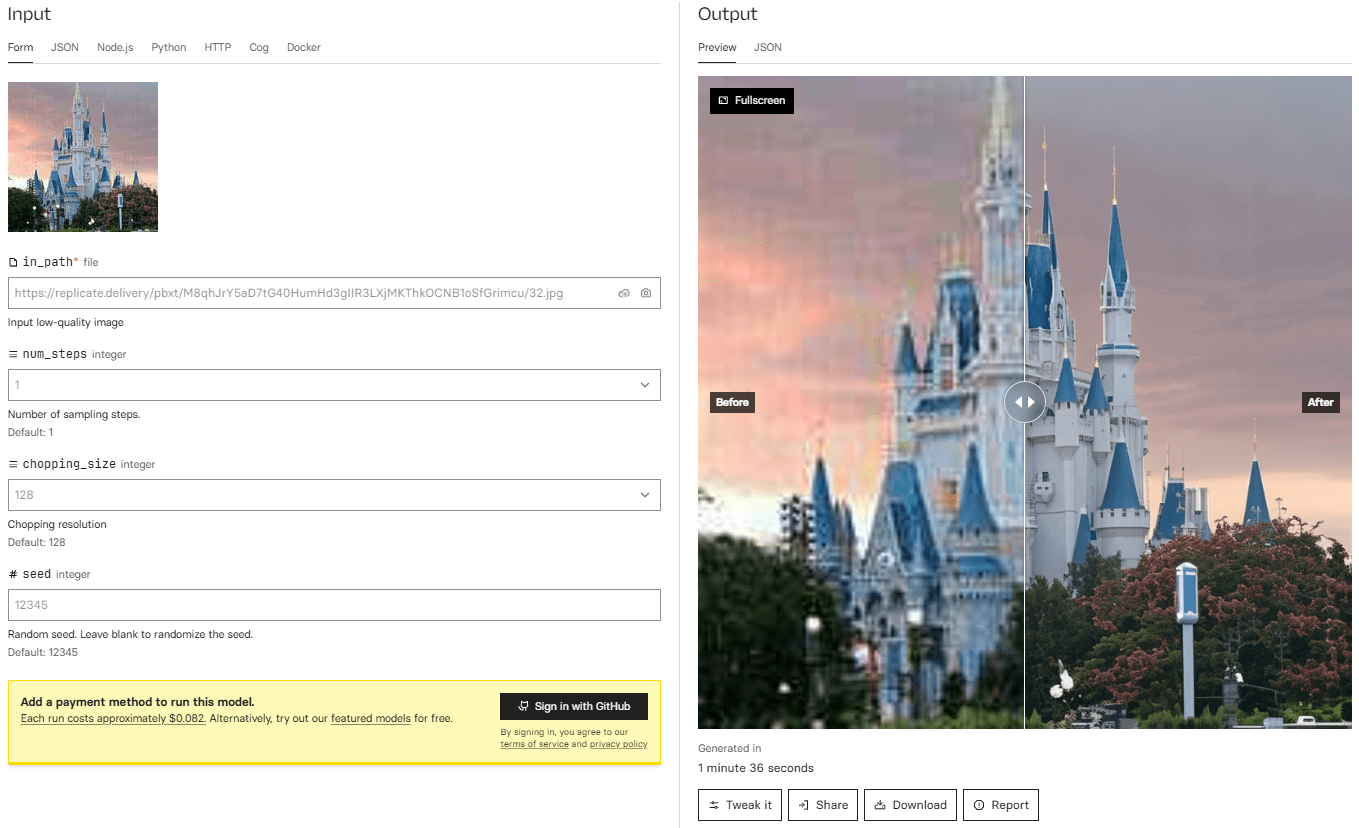Viewport: 1359px width, 828px height.
Task: Click the After label on preview
Action: tap(1320, 402)
